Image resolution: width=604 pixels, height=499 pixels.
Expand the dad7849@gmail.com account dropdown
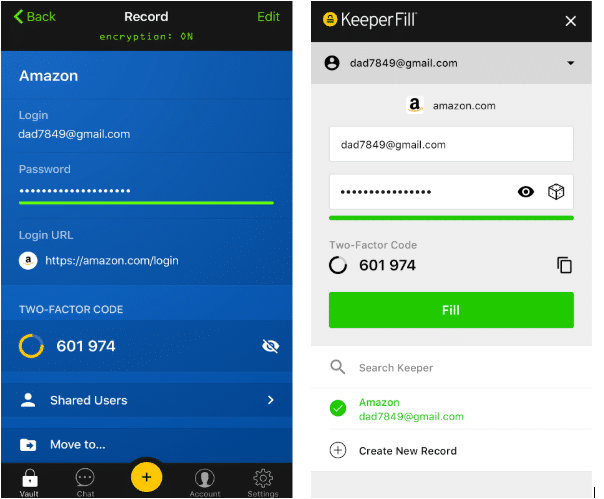571,63
